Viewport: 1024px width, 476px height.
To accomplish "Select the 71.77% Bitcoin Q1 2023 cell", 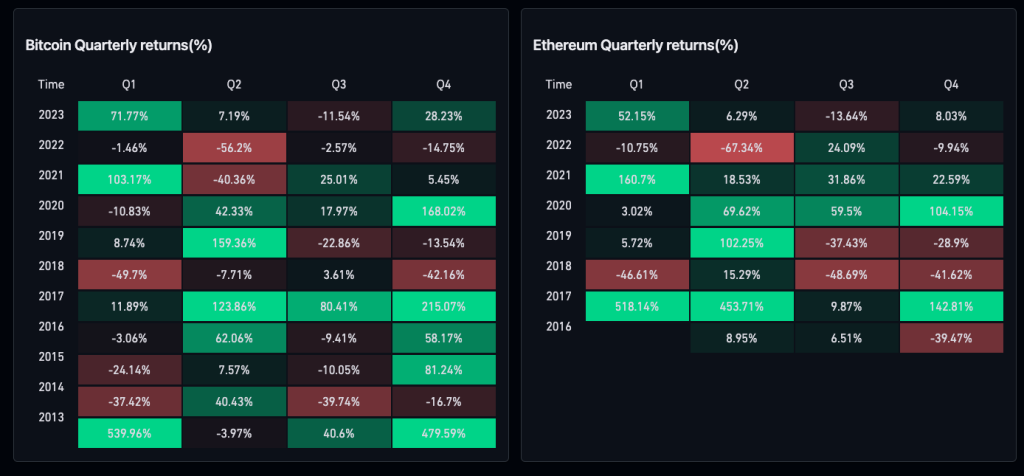I will (x=130, y=115).
